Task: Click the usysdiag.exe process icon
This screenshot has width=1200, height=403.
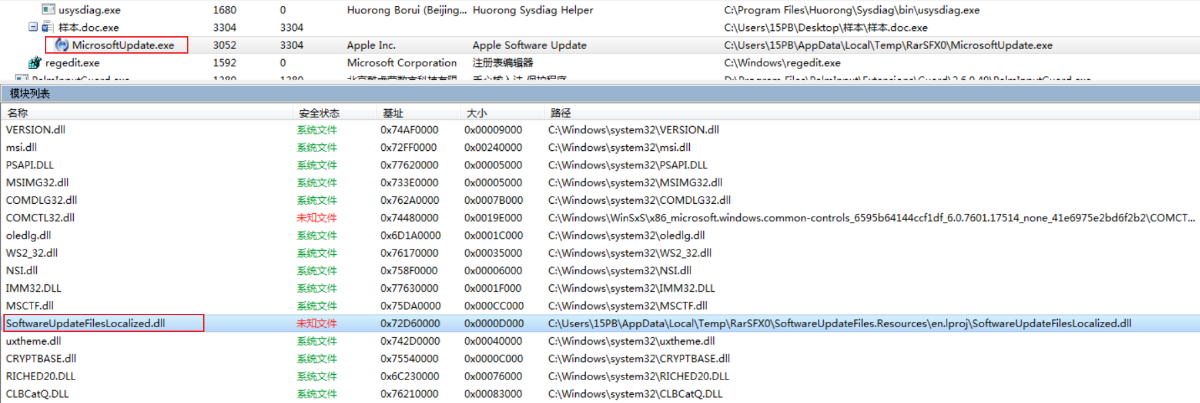Action: click(47, 9)
